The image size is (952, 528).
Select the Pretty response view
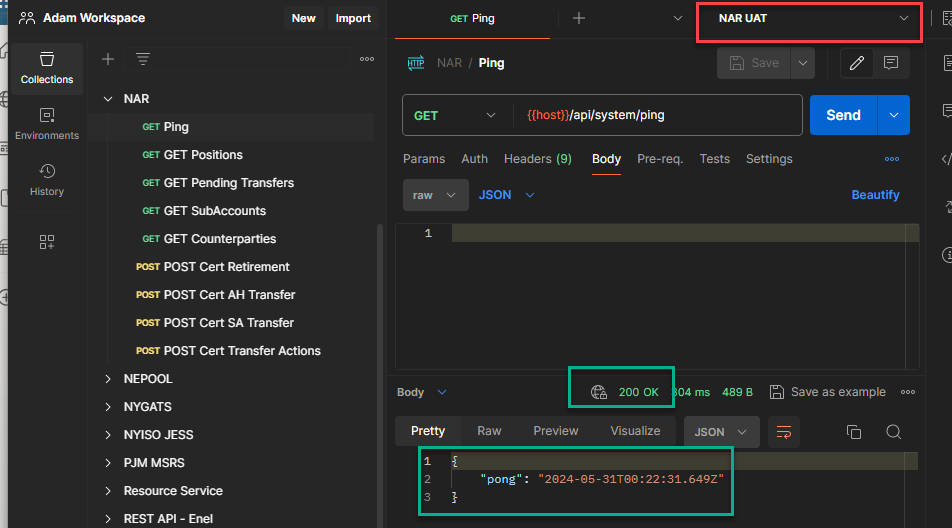(428, 431)
